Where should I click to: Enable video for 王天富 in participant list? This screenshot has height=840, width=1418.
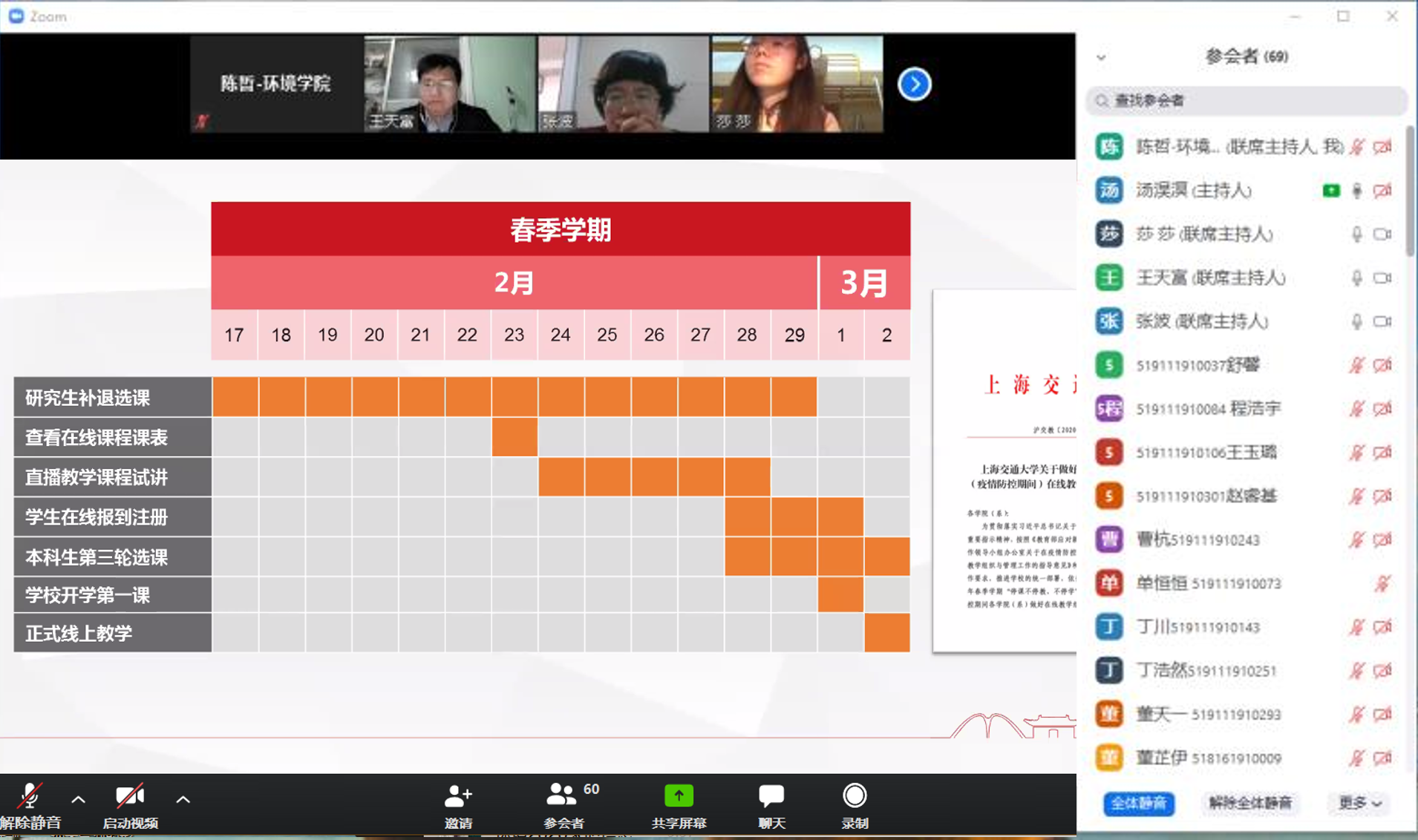1382,278
